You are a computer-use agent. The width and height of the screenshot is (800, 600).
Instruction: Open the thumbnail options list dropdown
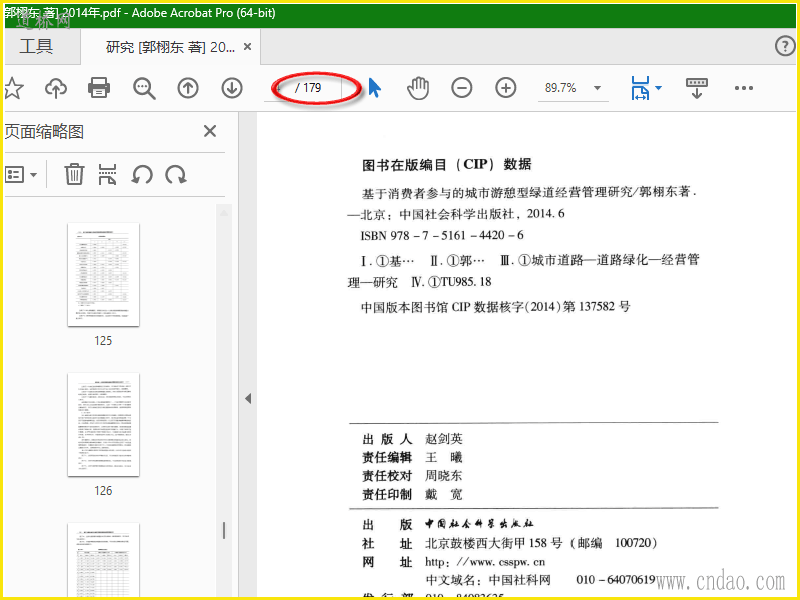pos(21,175)
